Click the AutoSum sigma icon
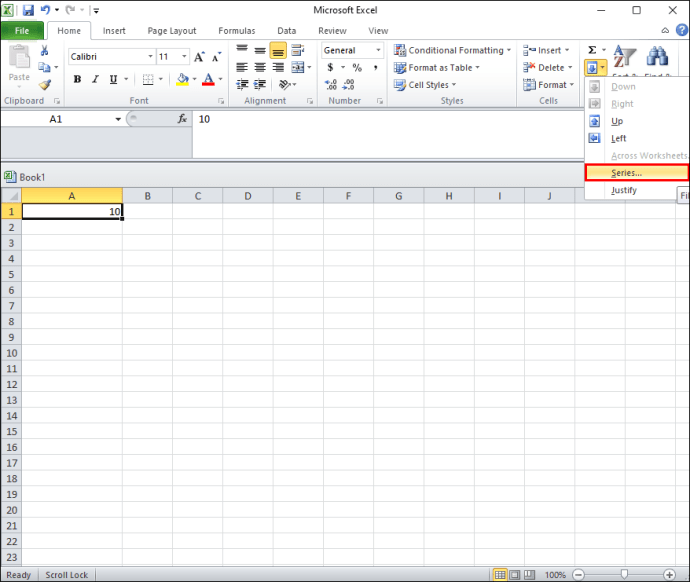The height and width of the screenshot is (582, 690). coord(592,50)
